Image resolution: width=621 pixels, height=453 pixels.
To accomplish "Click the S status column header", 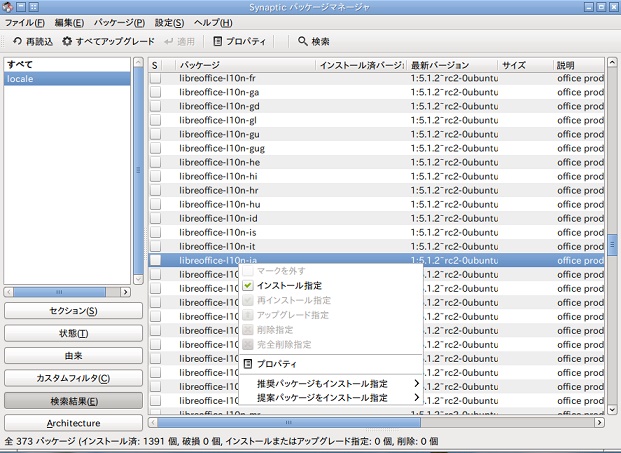I will click(155, 65).
